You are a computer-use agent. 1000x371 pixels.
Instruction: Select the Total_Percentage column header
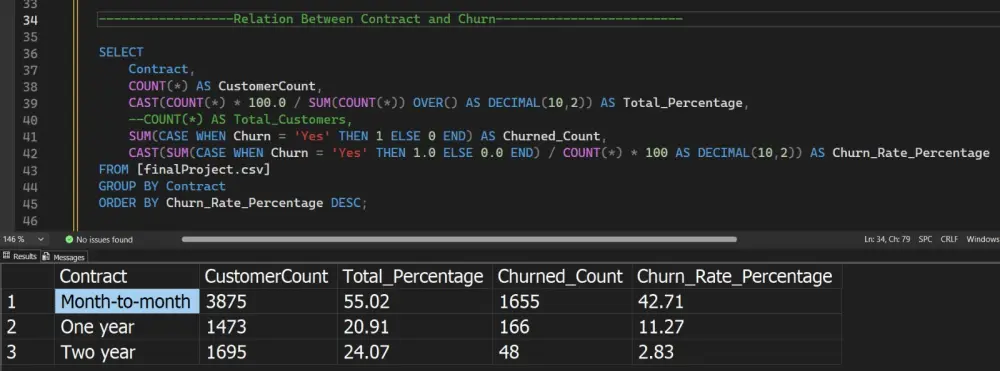(415, 276)
